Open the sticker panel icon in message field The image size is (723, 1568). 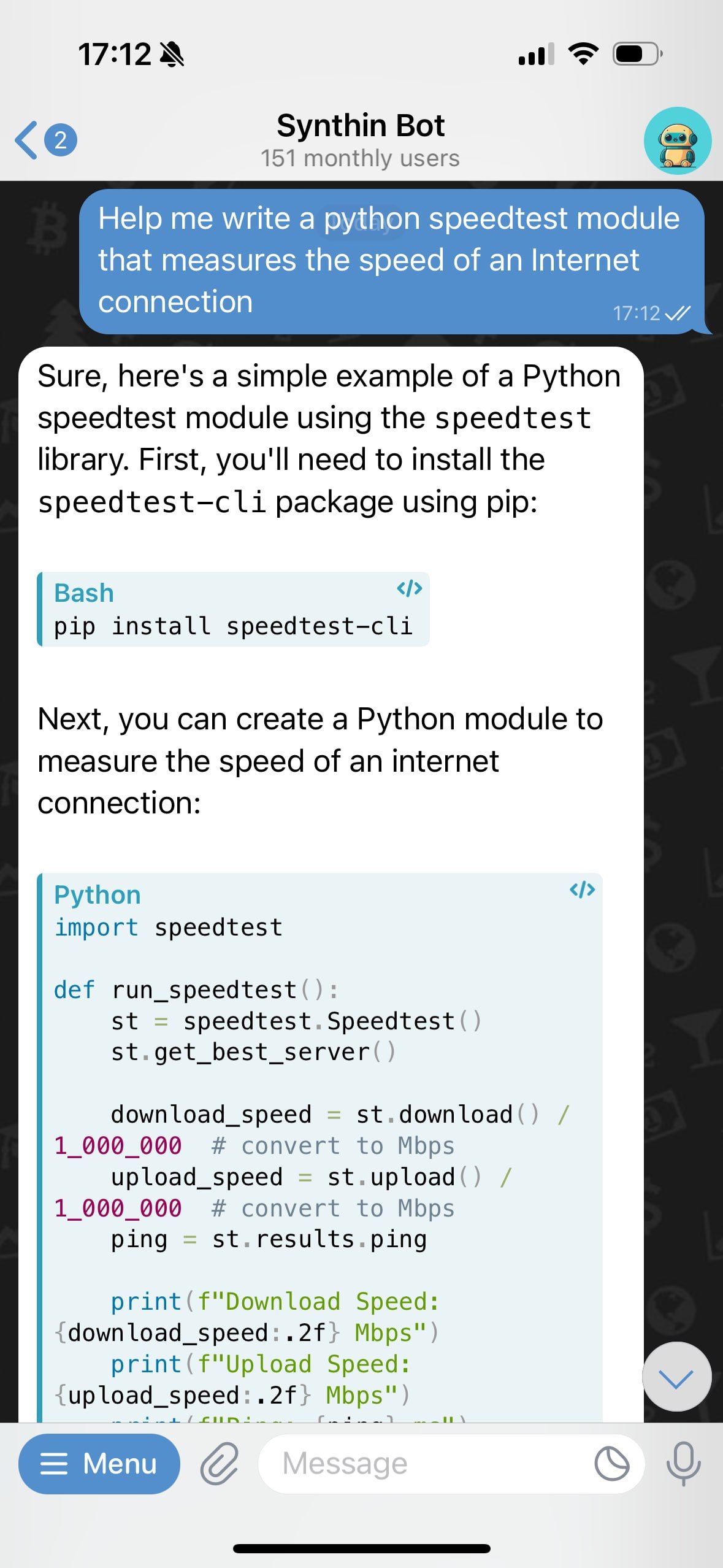click(x=612, y=1464)
